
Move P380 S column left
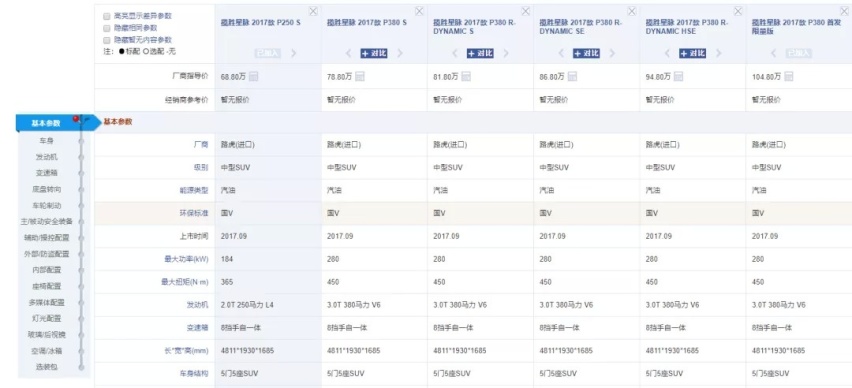click(x=349, y=53)
